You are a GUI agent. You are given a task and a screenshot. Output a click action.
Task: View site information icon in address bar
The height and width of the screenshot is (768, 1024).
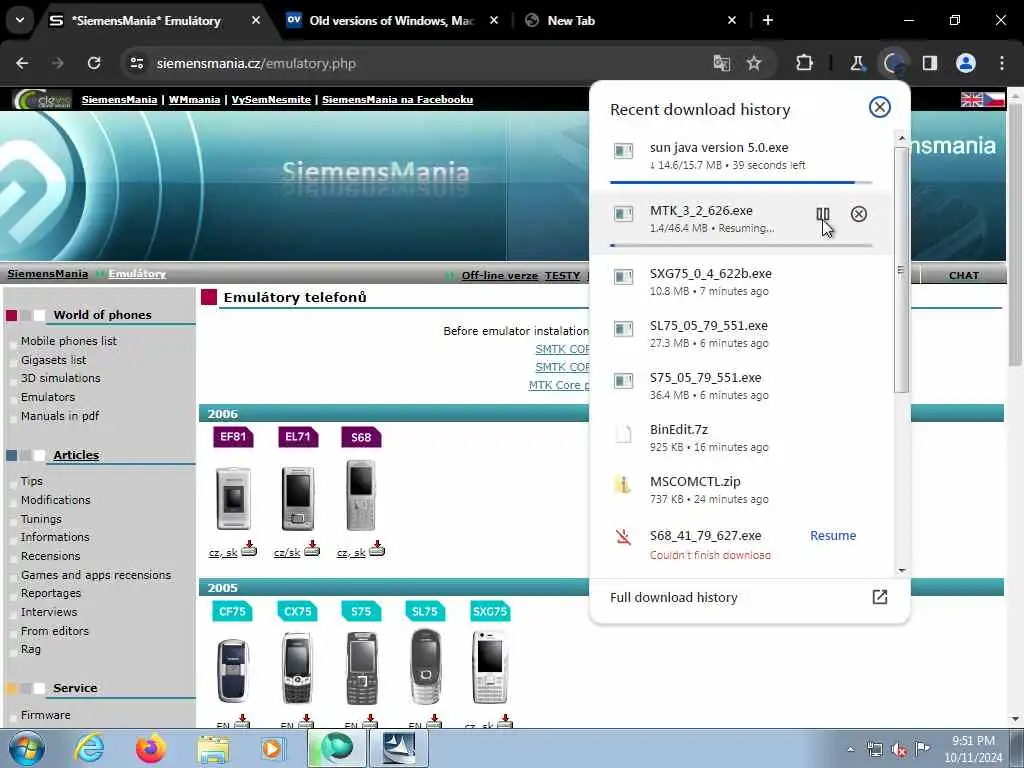[x=136, y=63]
